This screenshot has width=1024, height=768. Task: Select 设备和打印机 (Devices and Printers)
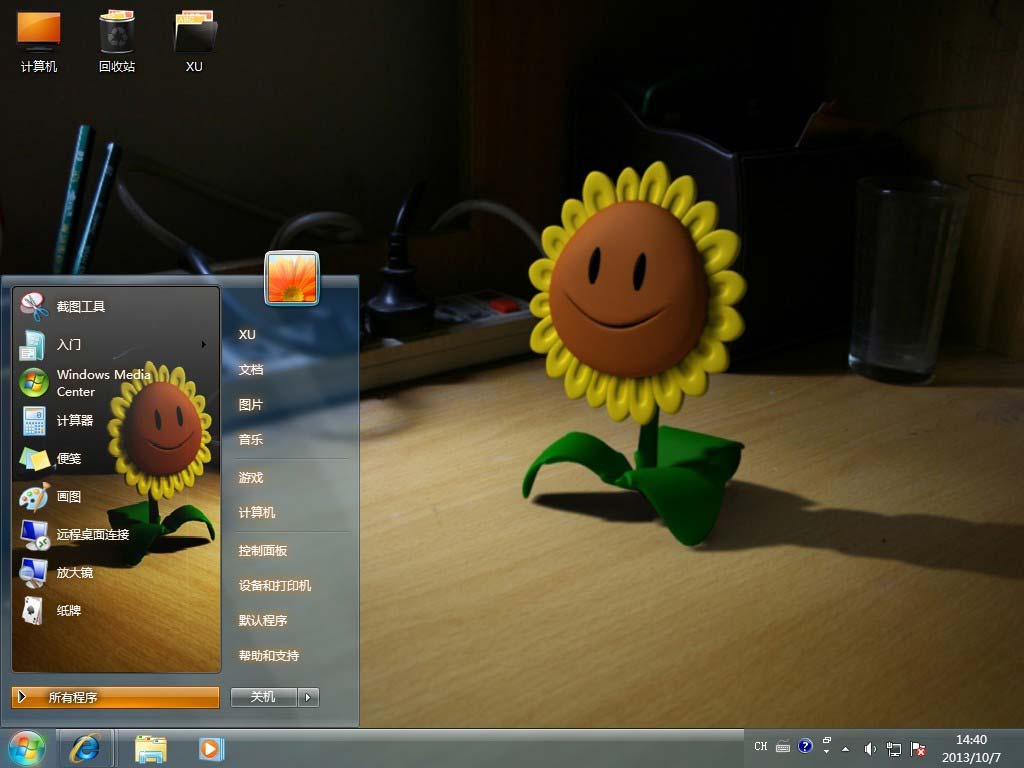275,586
